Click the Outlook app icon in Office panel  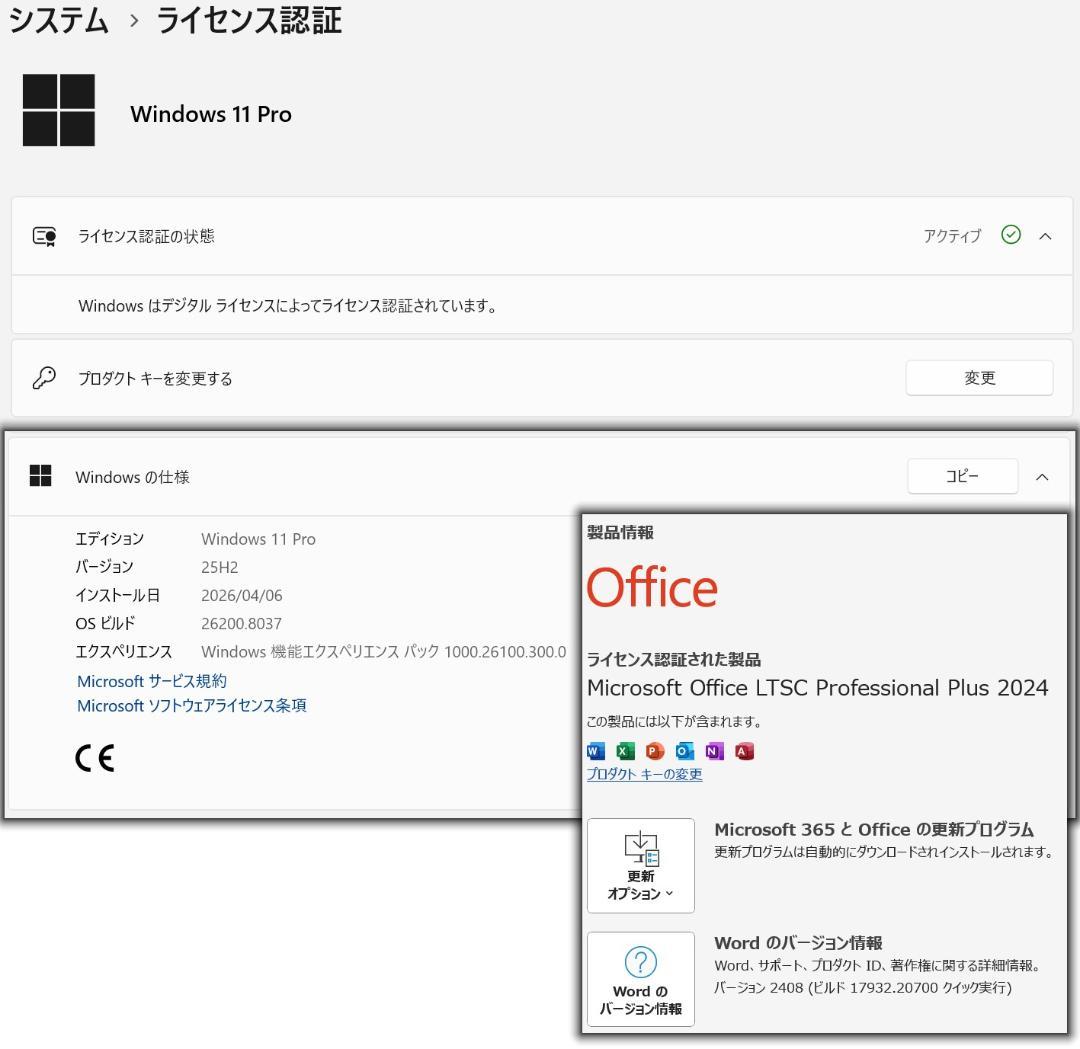(685, 751)
